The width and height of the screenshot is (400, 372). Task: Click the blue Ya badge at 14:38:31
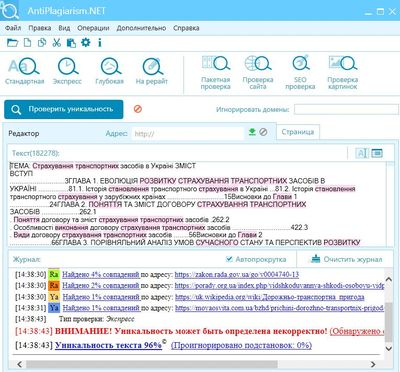[x=54, y=308]
